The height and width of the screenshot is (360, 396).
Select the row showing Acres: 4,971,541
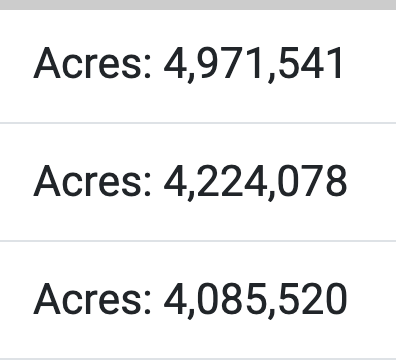click(198, 66)
